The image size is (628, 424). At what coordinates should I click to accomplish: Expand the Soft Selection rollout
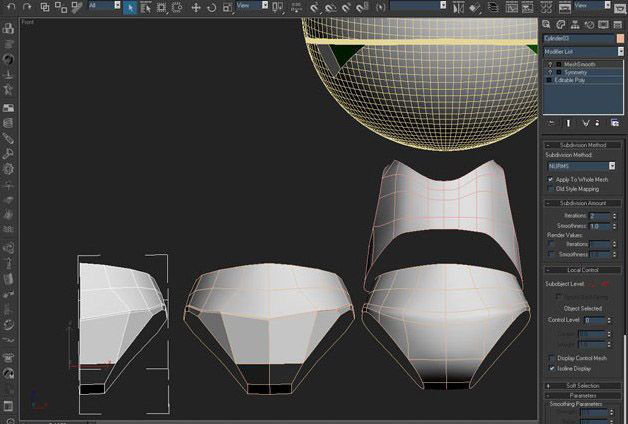[x=582, y=385]
